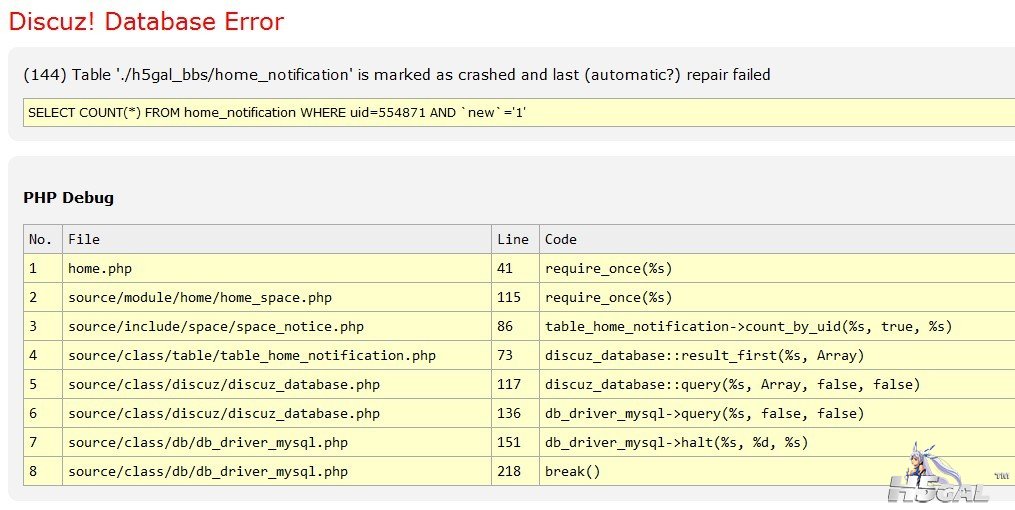Image resolution: width=1015 pixels, height=510 pixels.
Task: Click the No. column header
Action: [x=40, y=239]
